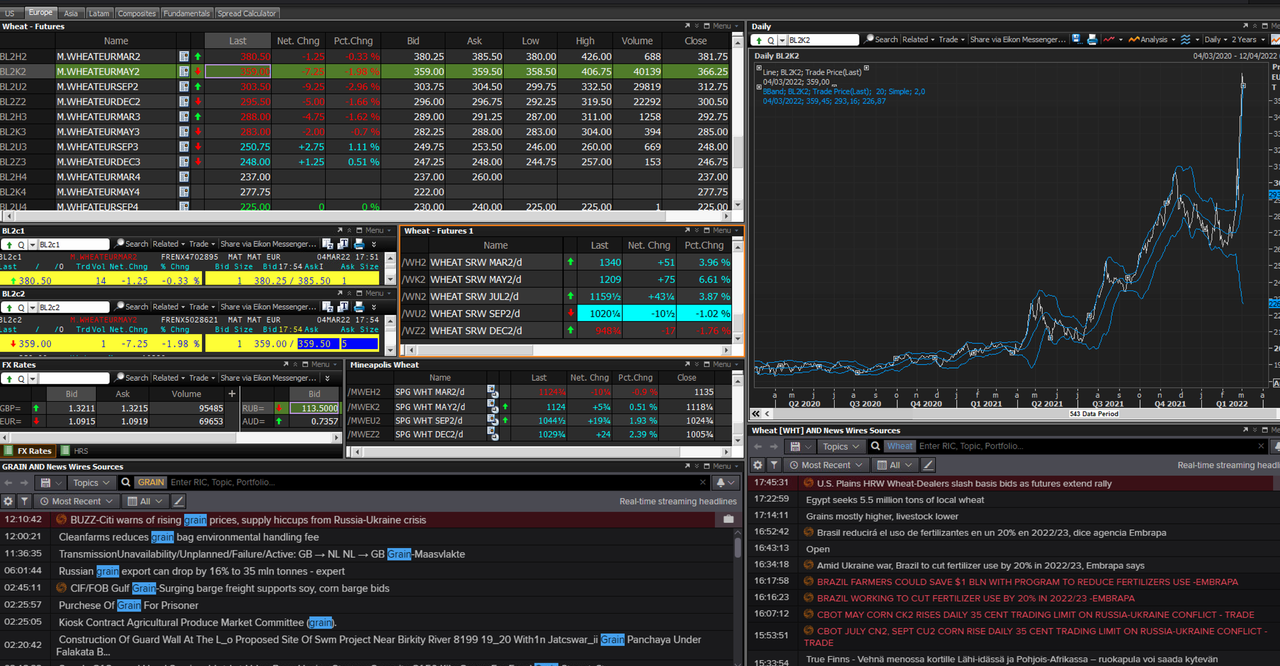Open the Fundamentals tab
This screenshot has width=1280, height=666.
click(186, 13)
